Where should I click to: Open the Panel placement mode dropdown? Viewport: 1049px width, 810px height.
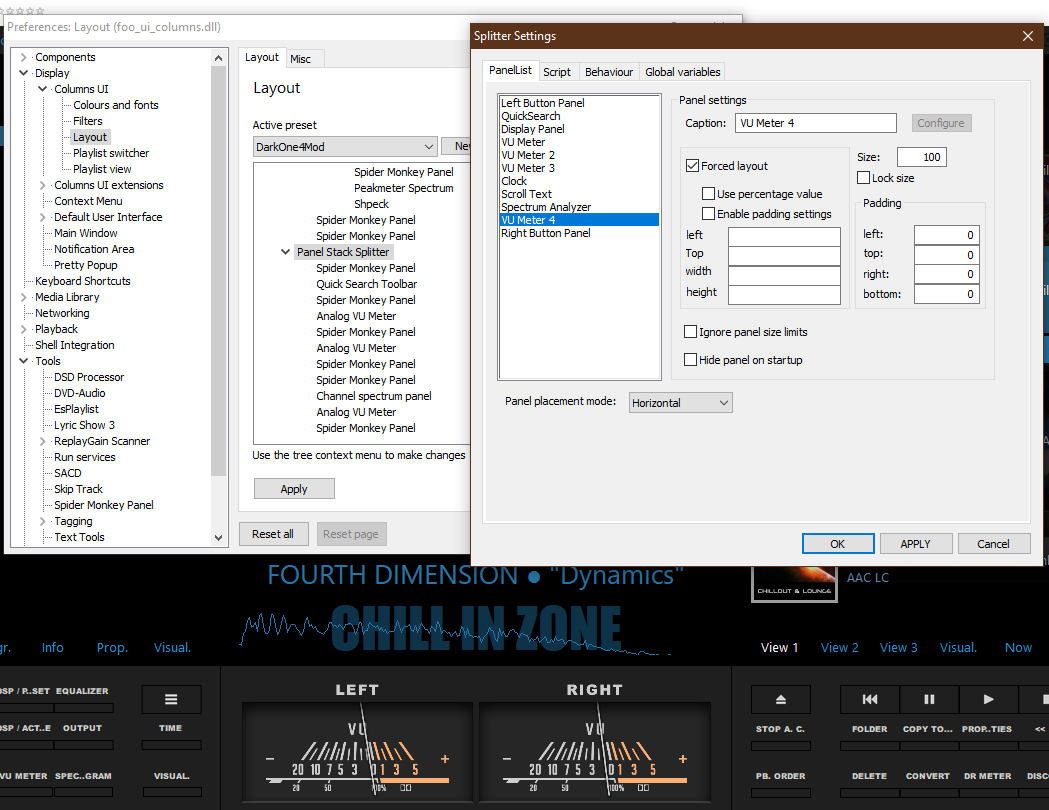pyautogui.click(x=680, y=403)
